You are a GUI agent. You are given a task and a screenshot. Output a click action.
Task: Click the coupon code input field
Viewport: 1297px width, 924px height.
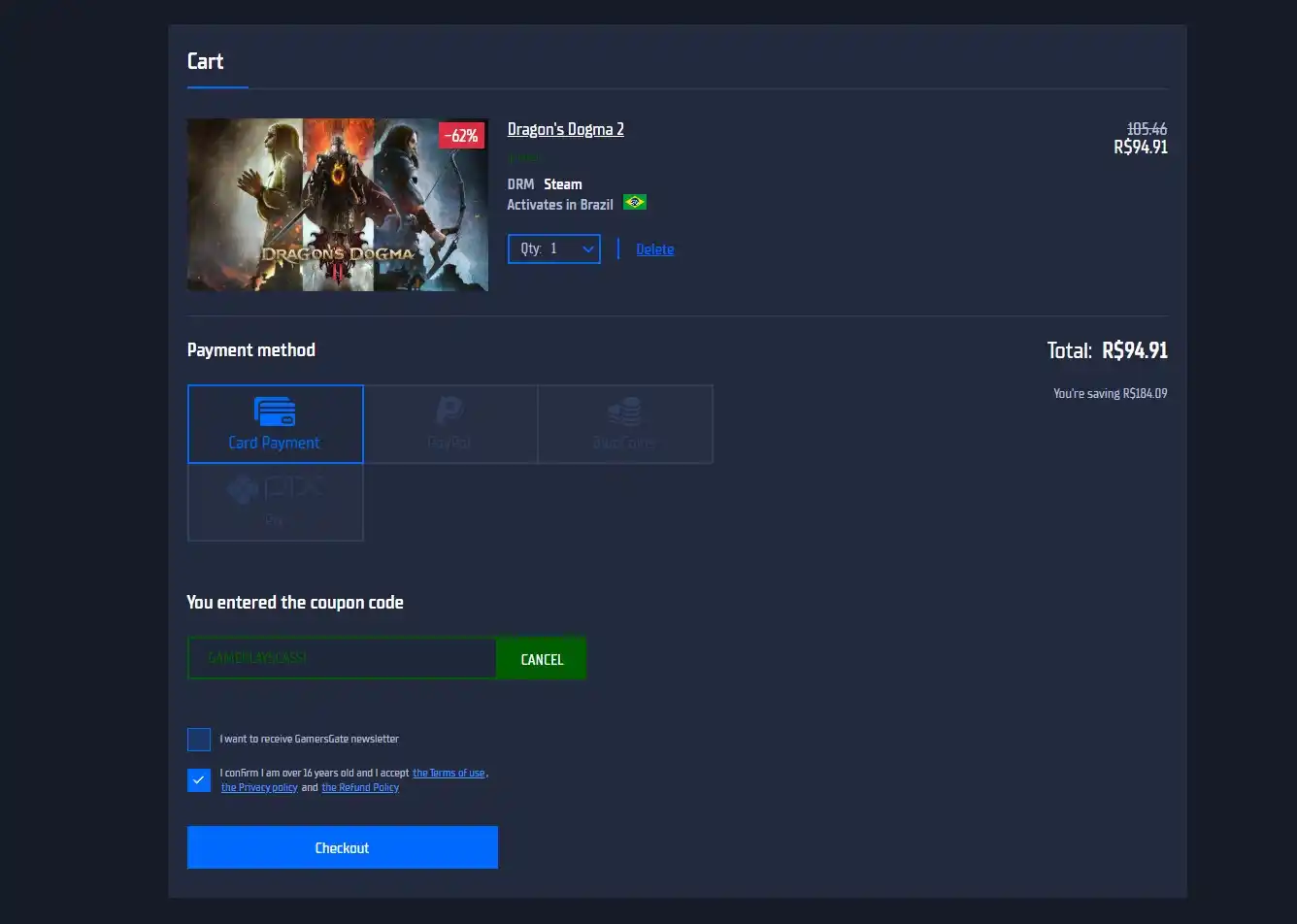342,658
